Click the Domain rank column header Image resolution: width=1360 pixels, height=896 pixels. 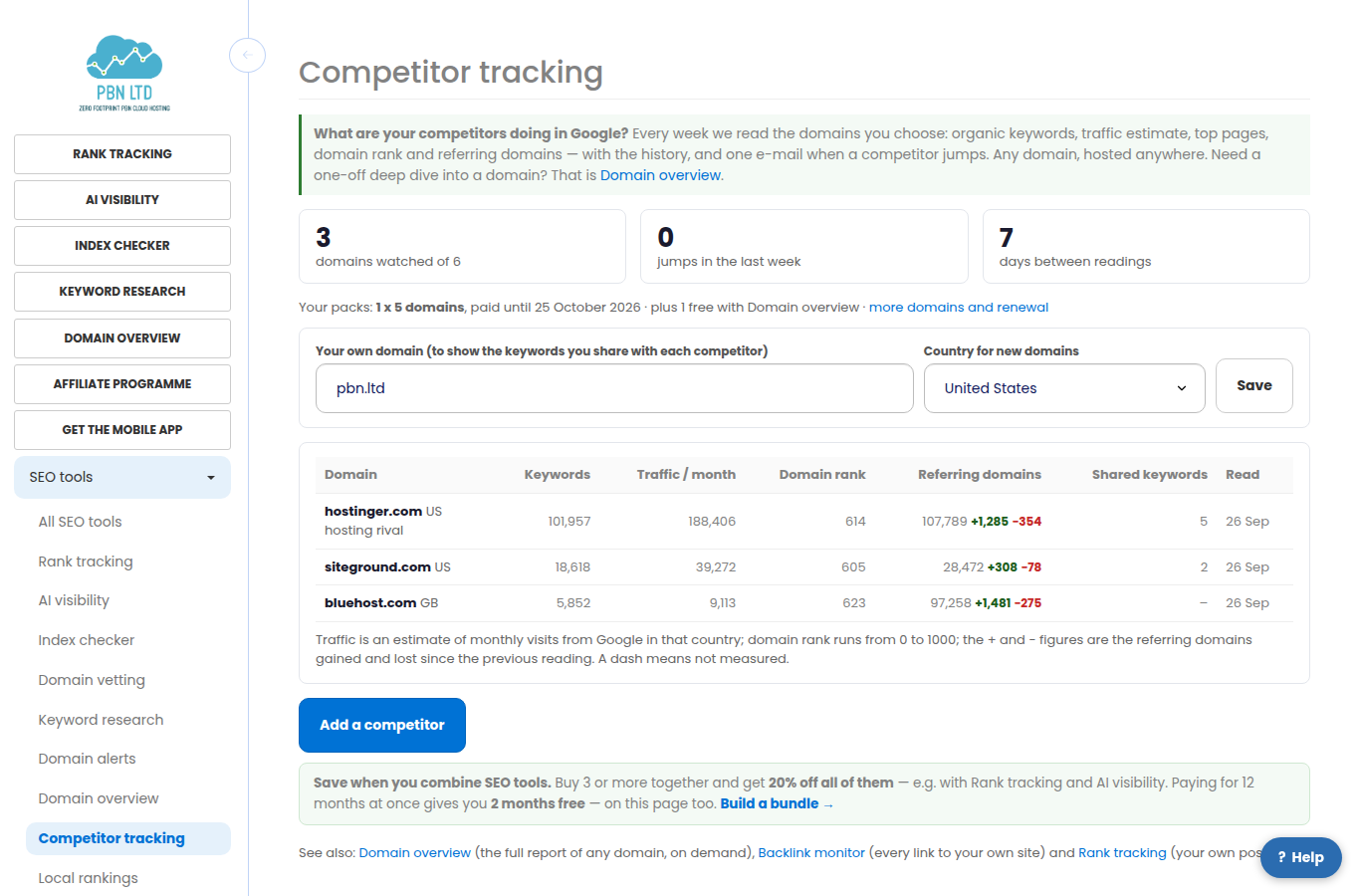(822, 475)
